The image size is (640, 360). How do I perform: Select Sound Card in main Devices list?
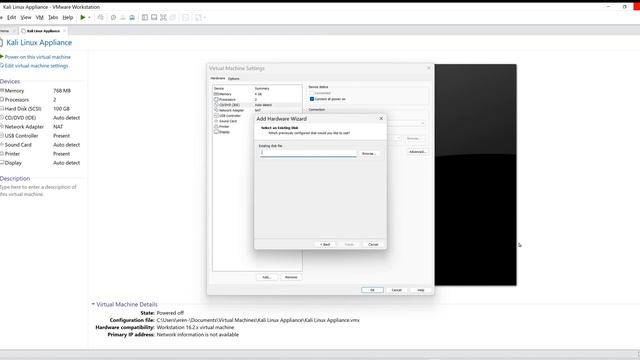tap(41, 144)
